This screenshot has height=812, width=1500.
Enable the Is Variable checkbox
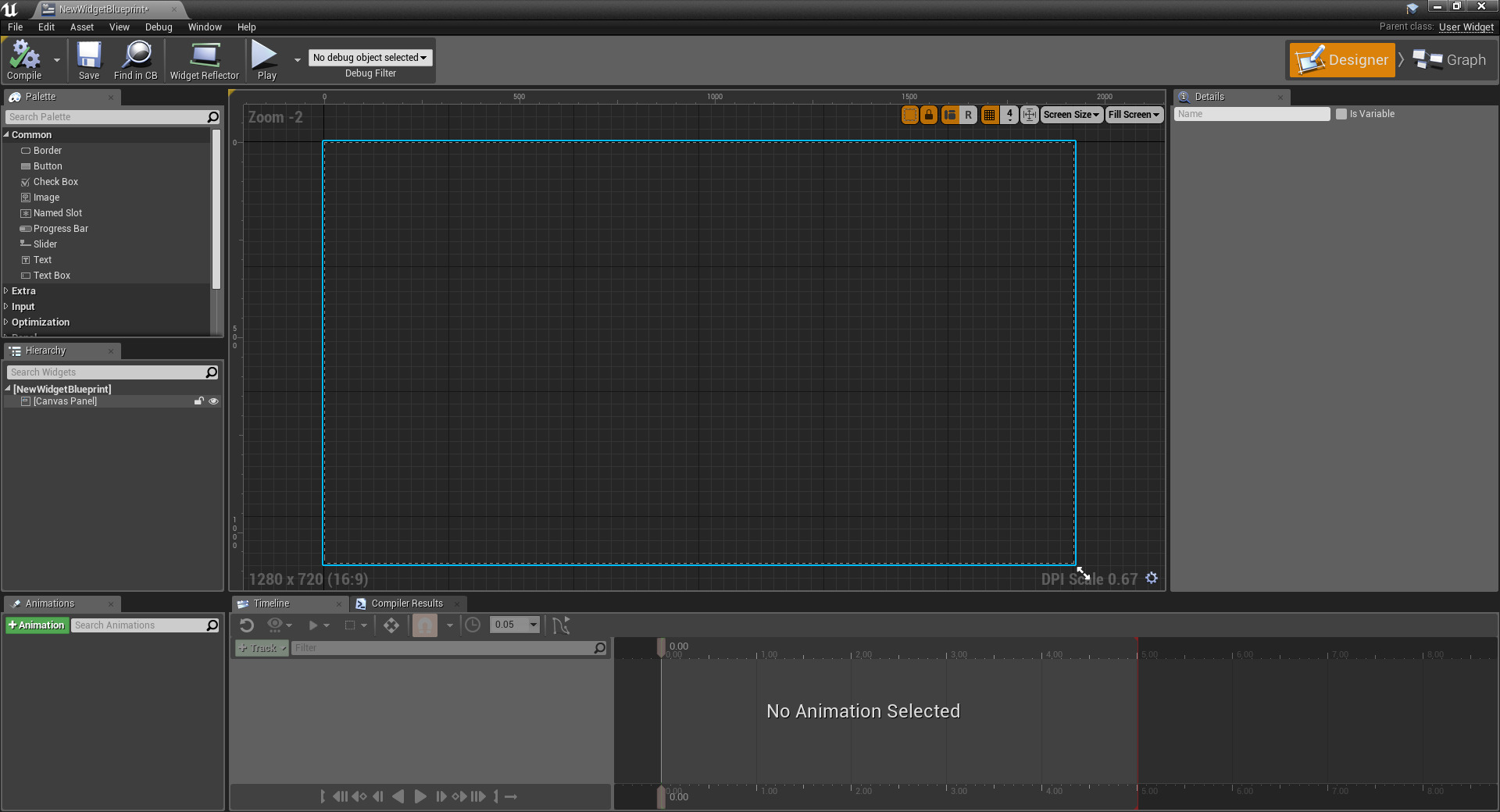click(x=1340, y=114)
